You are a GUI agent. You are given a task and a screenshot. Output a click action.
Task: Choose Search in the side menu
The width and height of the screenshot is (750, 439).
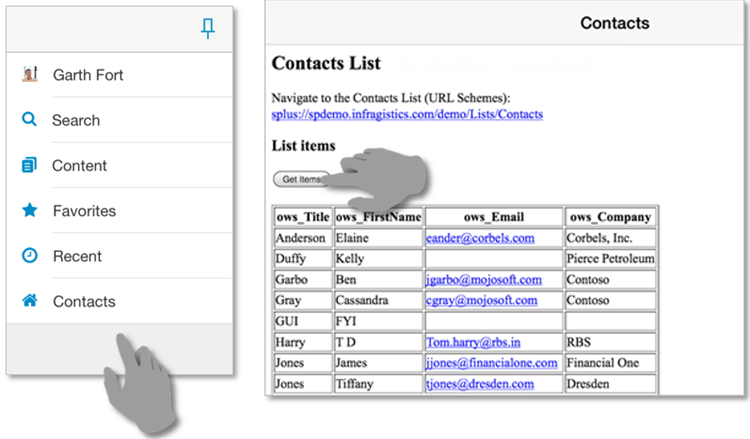pyautogui.click(x=76, y=120)
